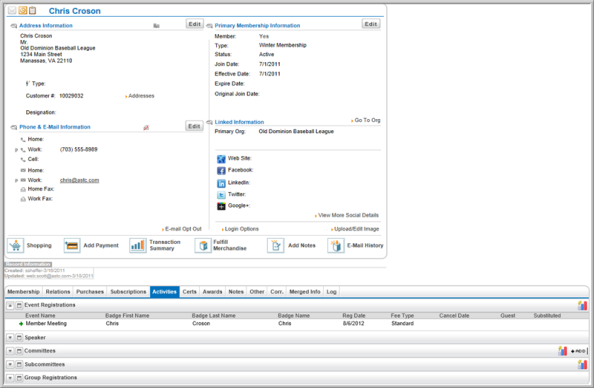Screen dimensions: 594x388
Task: Select the Activities tab
Action: tap(164, 292)
